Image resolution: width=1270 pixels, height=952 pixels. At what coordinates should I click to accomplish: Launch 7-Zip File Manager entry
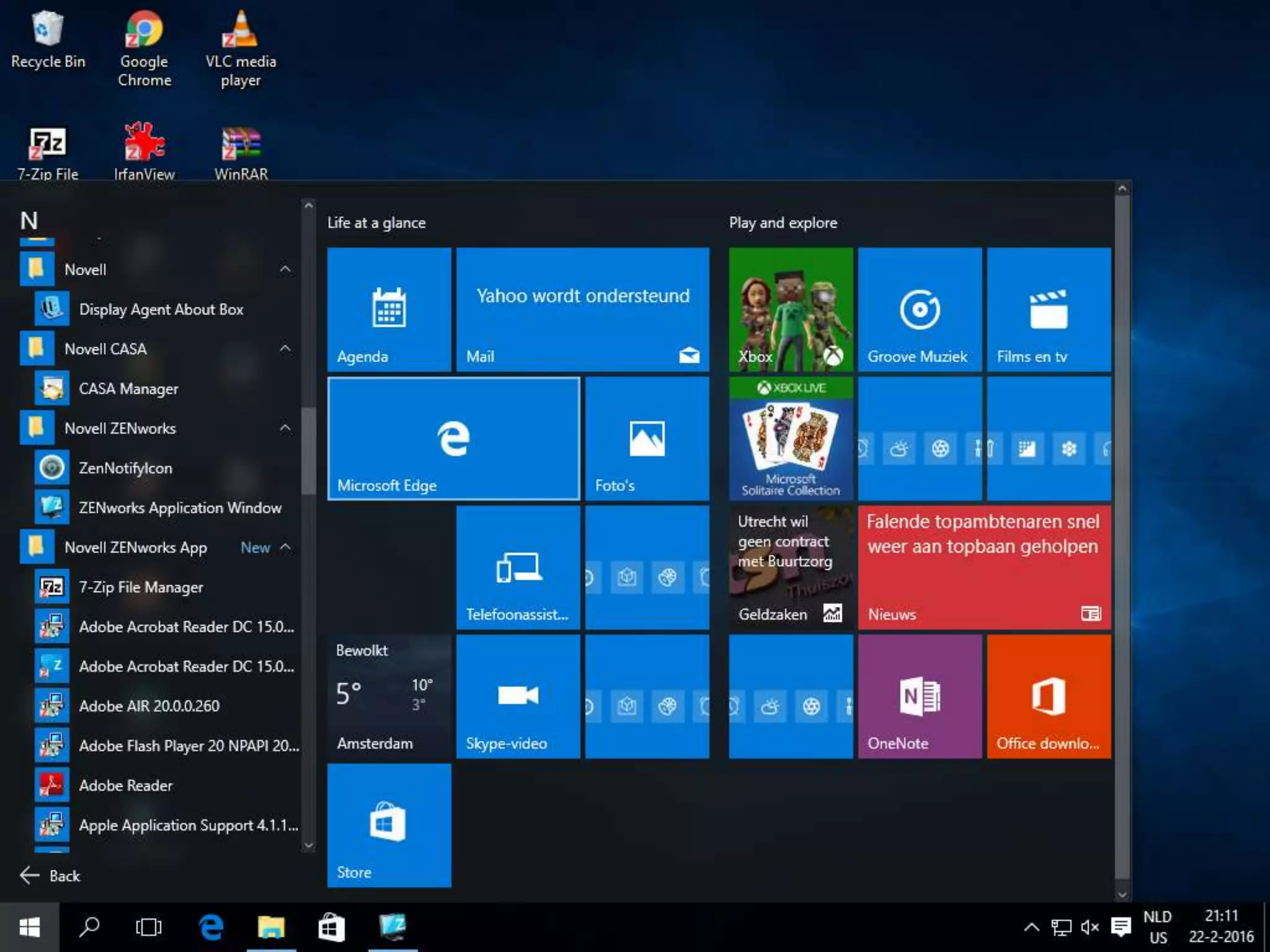160,586
